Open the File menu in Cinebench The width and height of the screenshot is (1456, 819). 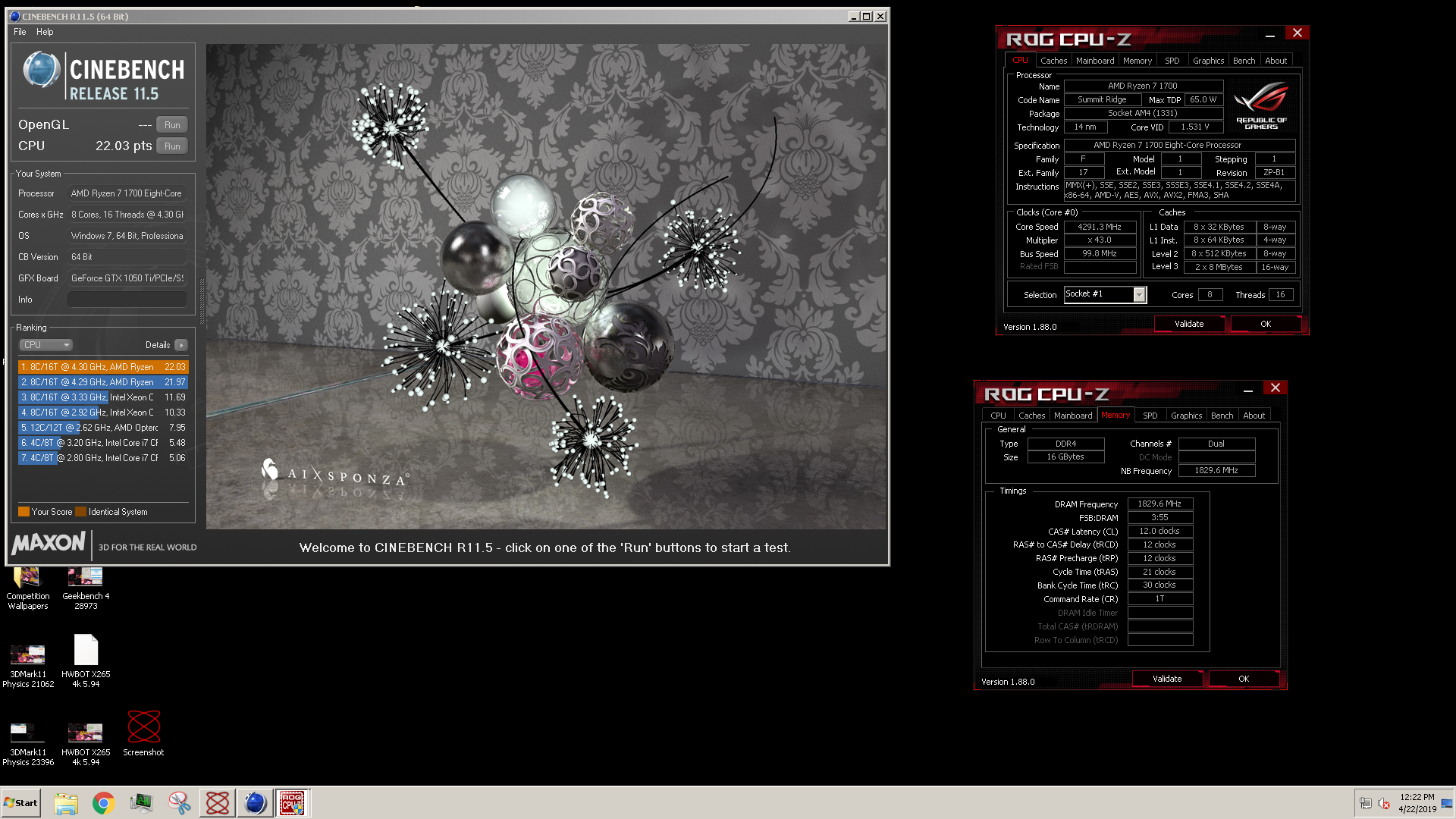pyautogui.click(x=20, y=32)
